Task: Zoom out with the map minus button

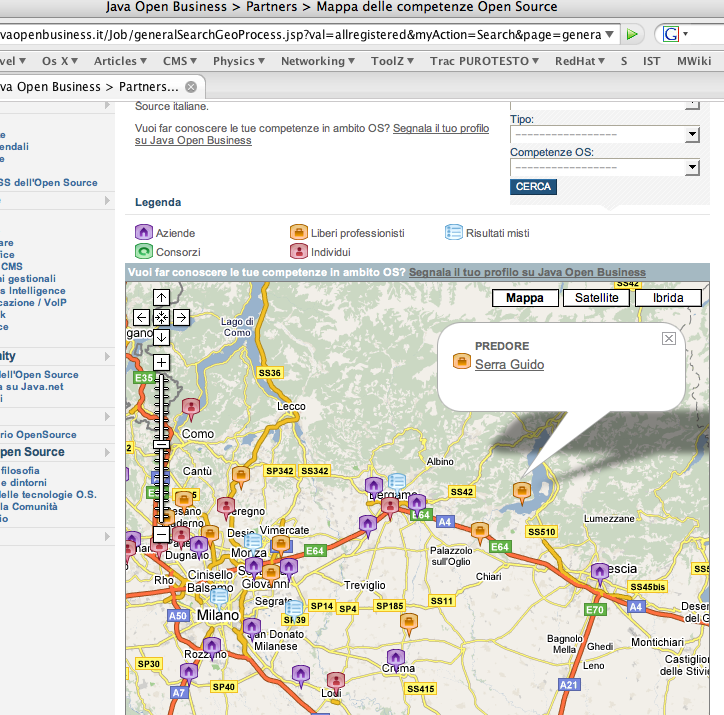Action: pyautogui.click(x=161, y=535)
